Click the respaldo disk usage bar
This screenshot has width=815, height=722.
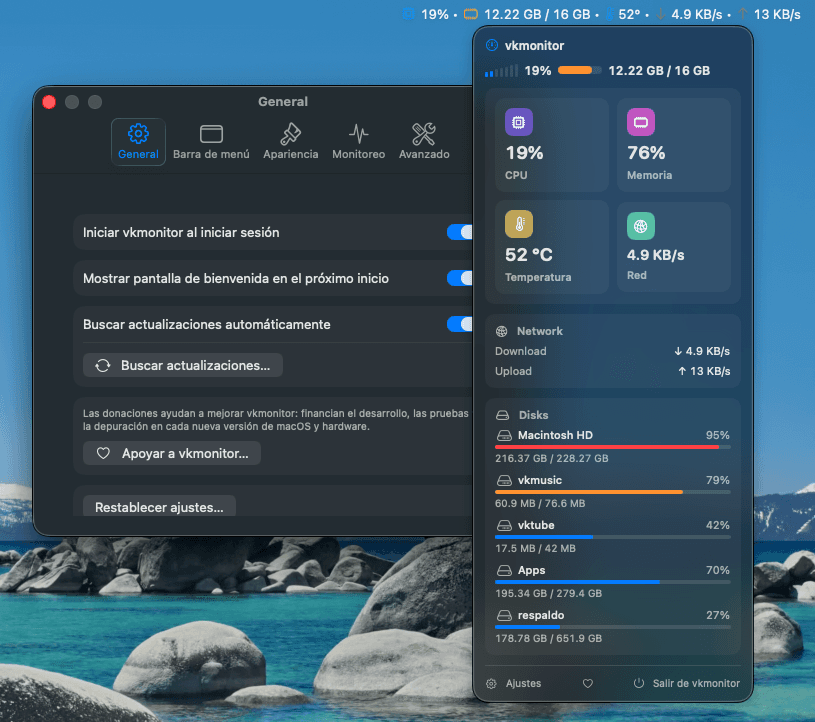coord(613,627)
